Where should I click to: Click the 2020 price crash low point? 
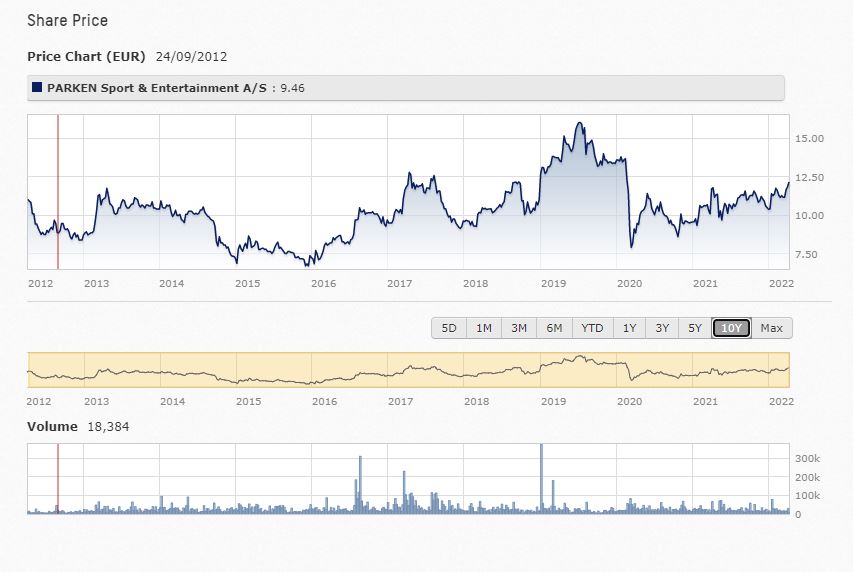point(631,246)
